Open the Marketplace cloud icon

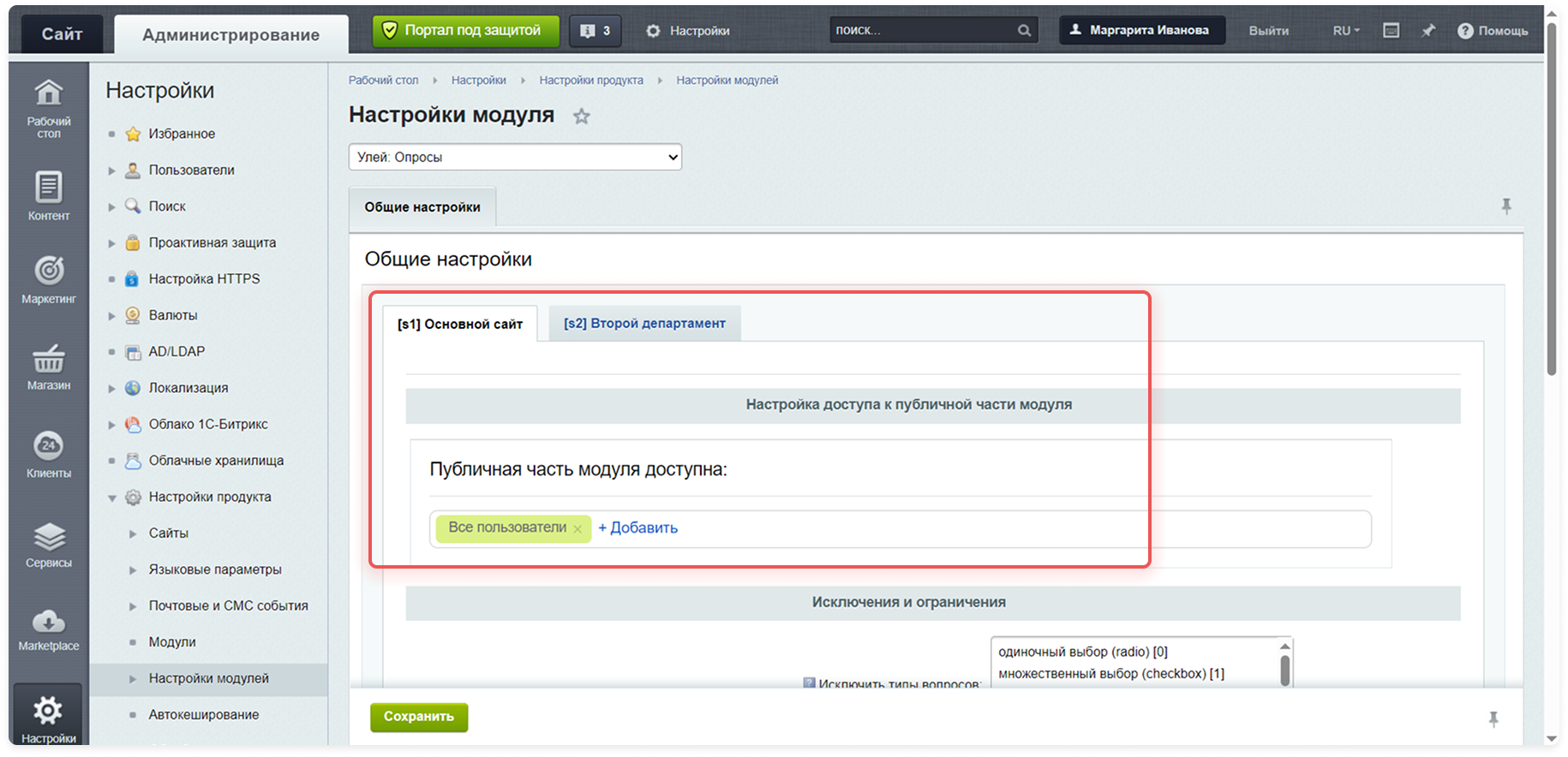49,621
